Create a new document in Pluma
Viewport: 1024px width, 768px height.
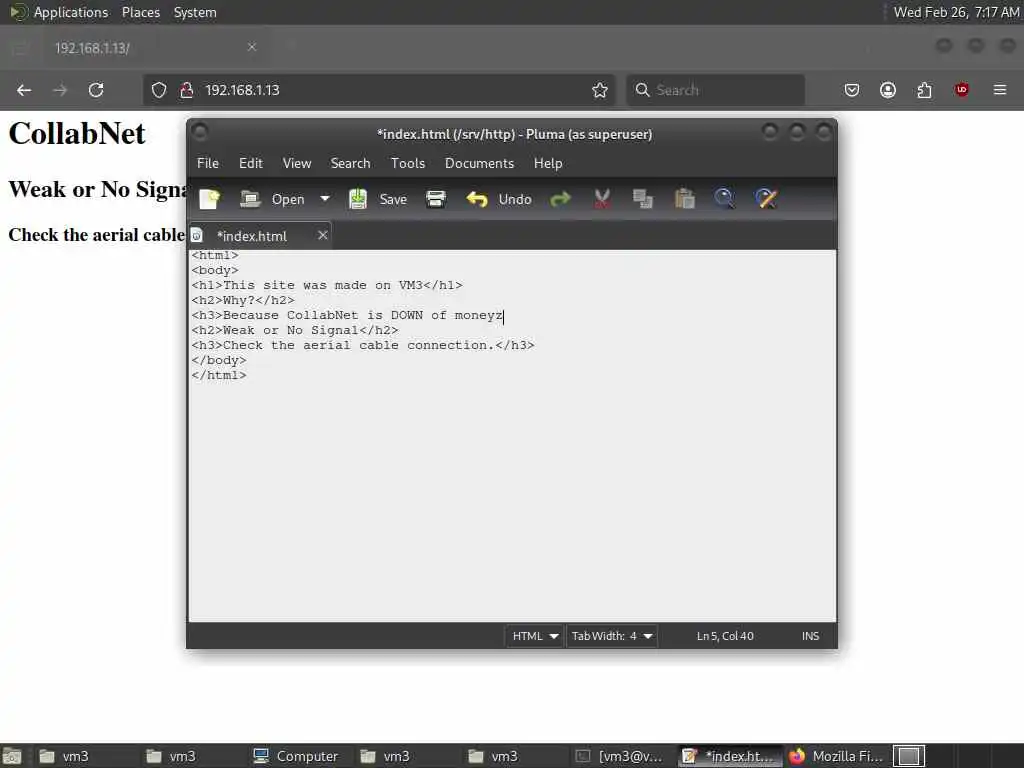tap(210, 199)
